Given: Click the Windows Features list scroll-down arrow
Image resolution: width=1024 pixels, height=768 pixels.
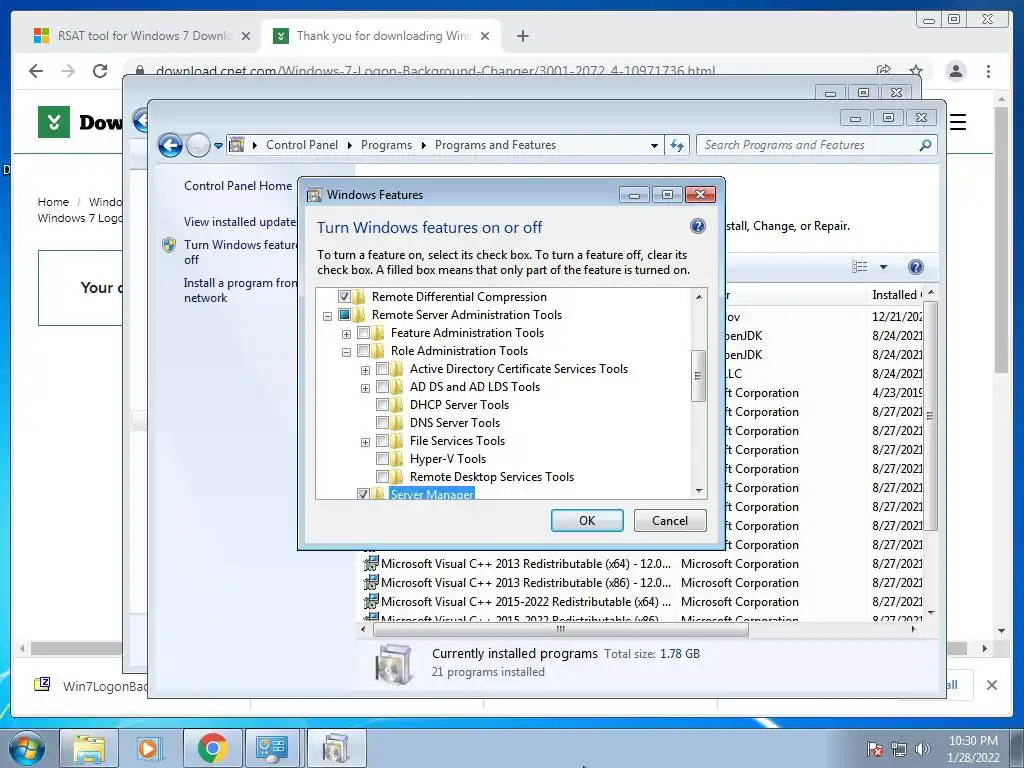Looking at the screenshot, I should tap(699, 490).
